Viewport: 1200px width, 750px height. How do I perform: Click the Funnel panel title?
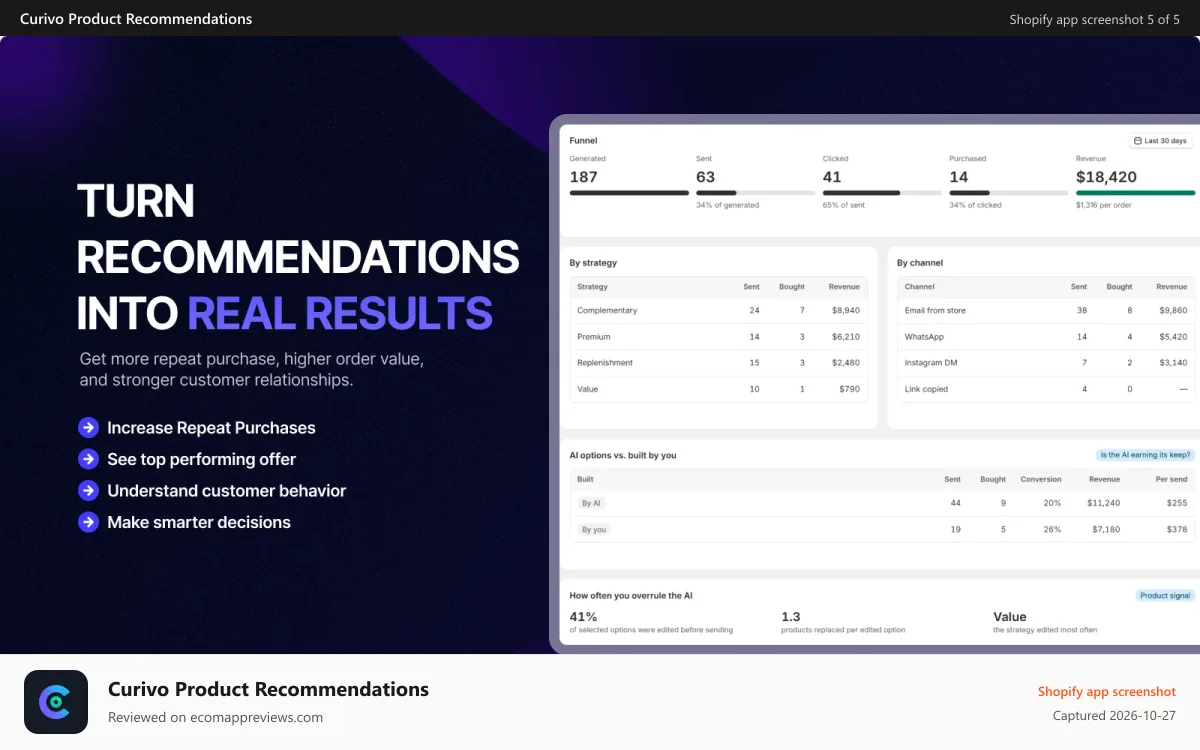tap(583, 141)
